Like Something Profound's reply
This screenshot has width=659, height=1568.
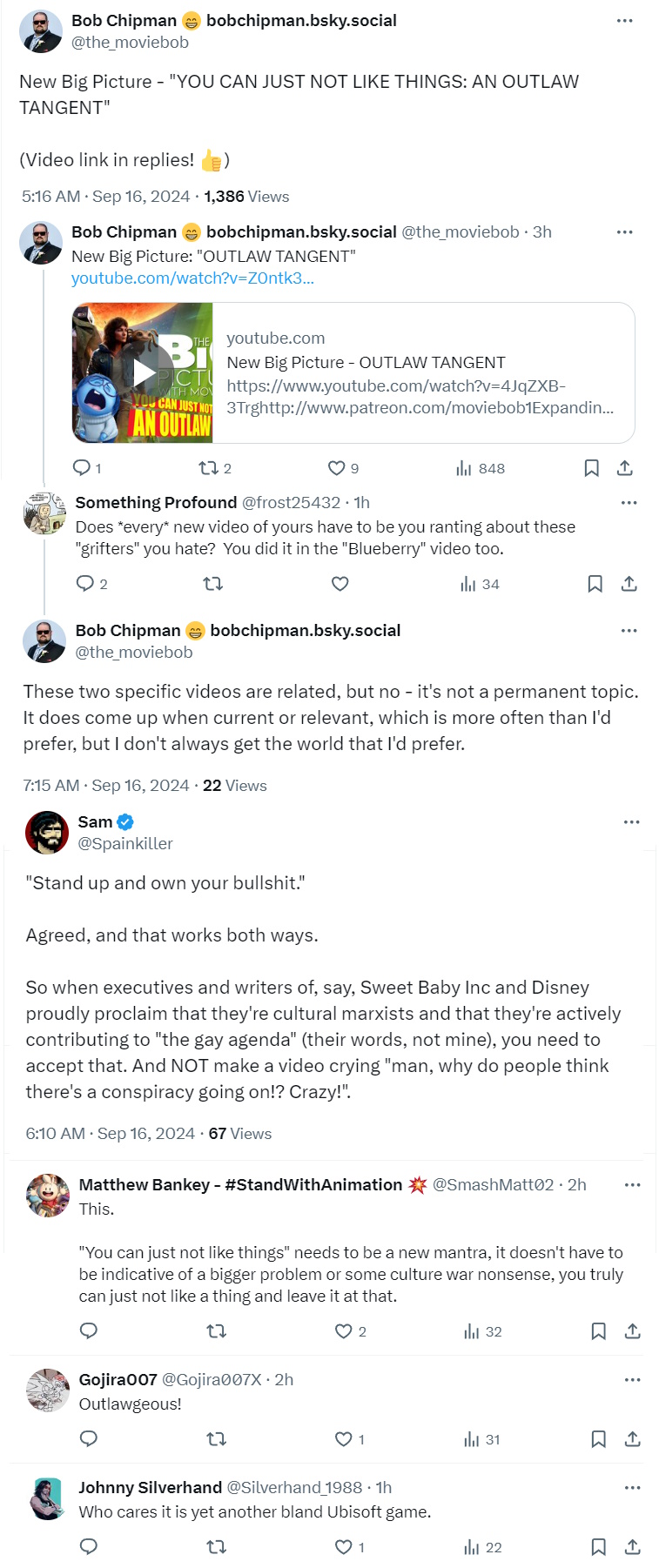[x=340, y=584]
